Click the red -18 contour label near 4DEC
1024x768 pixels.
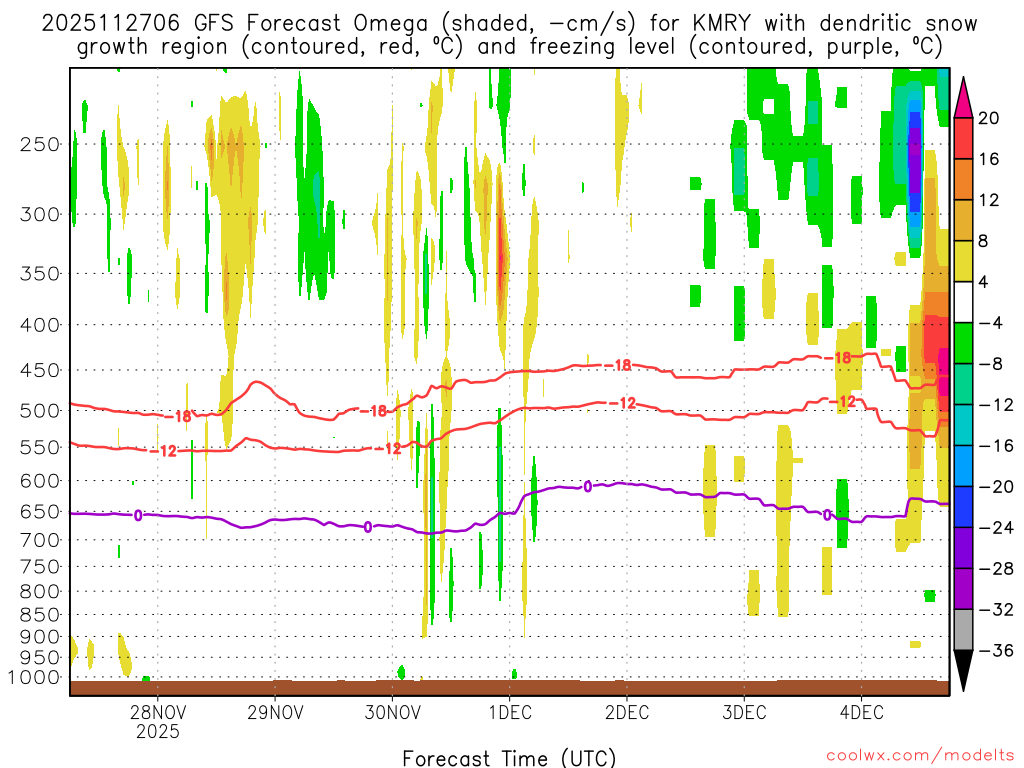[842, 357]
